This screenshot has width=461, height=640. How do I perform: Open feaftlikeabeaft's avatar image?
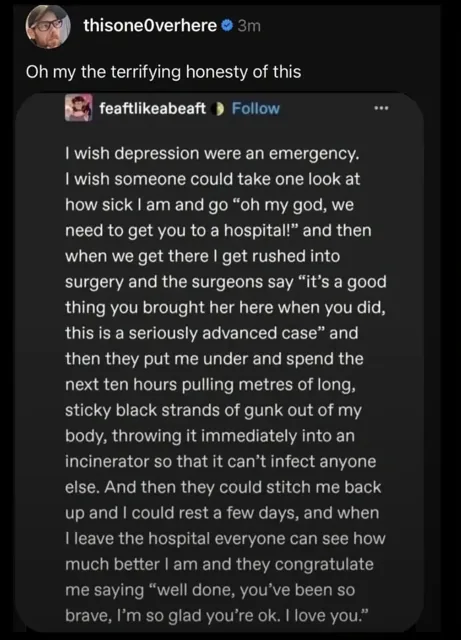78,108
